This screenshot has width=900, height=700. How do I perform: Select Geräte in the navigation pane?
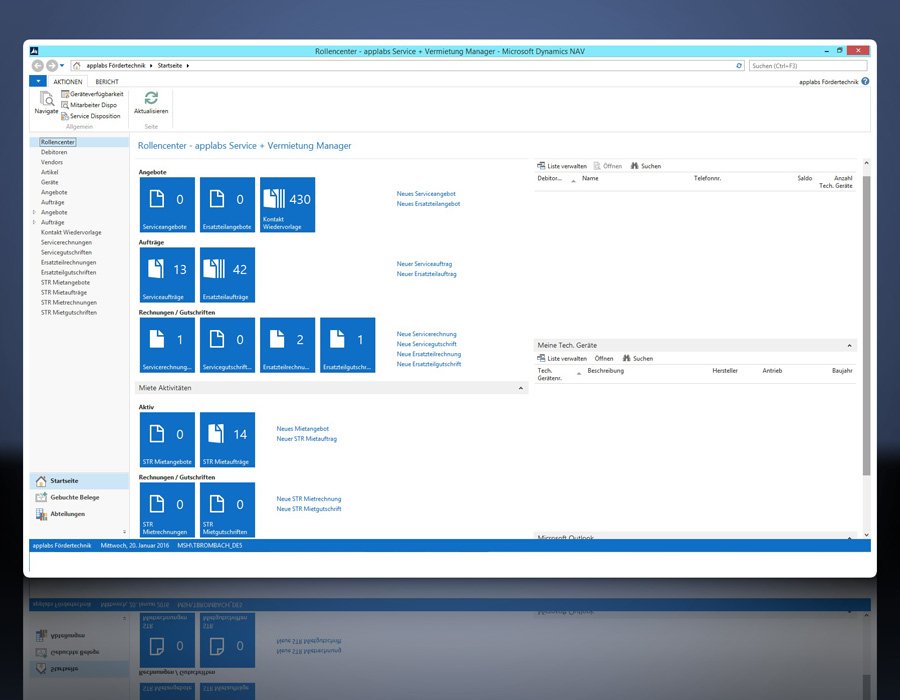click(x=49, y=182)
